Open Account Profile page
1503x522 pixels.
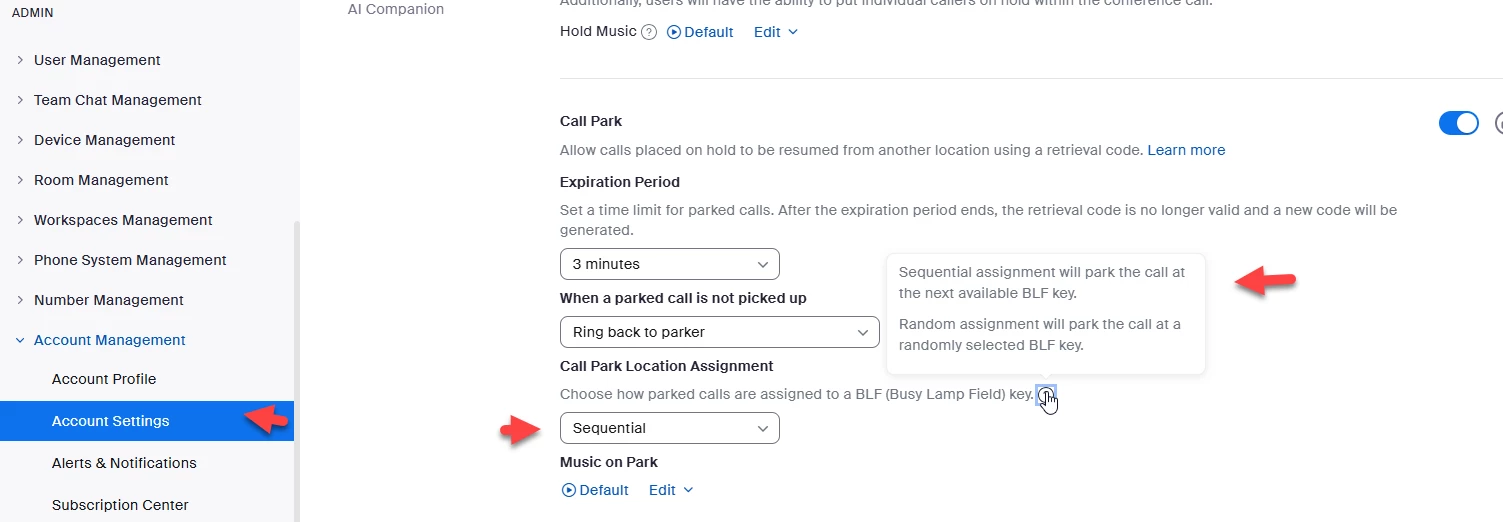tap(104, 379)
